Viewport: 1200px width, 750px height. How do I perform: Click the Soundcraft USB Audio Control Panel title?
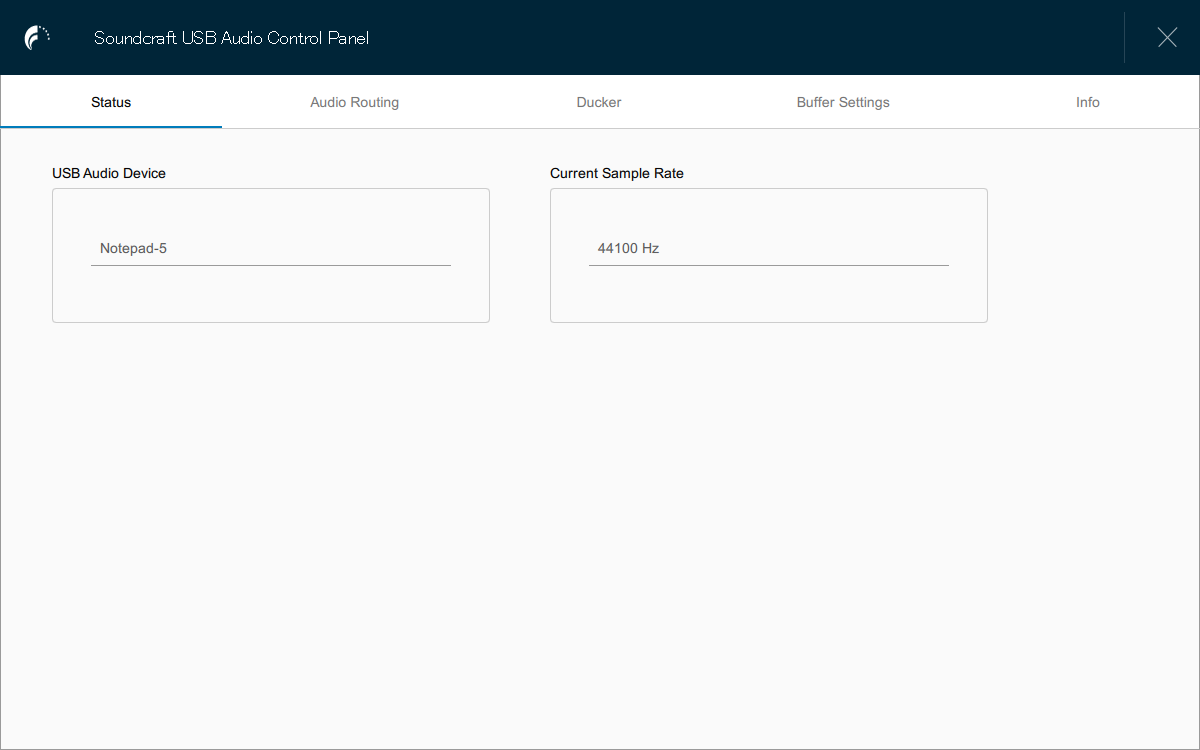231,38
